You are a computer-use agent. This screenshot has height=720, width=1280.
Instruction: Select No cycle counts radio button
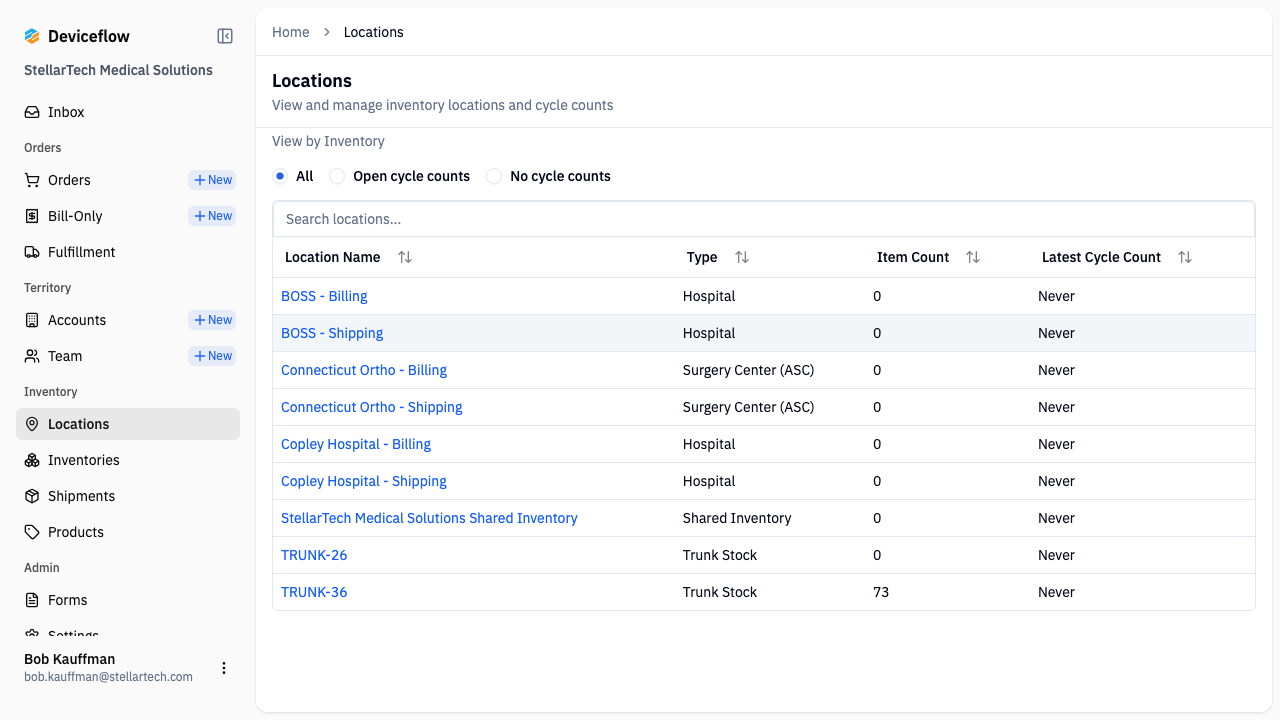tap(494, 176)
